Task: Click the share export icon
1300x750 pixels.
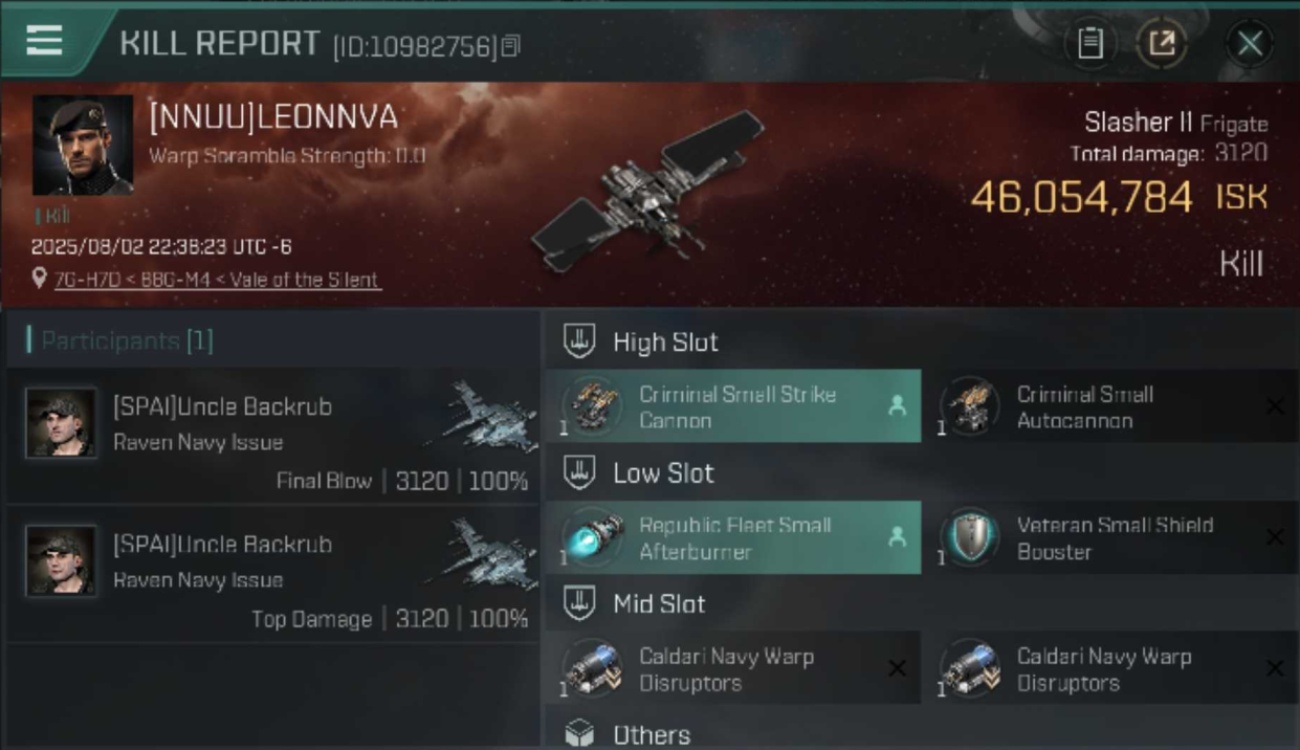Action: 1161,43
